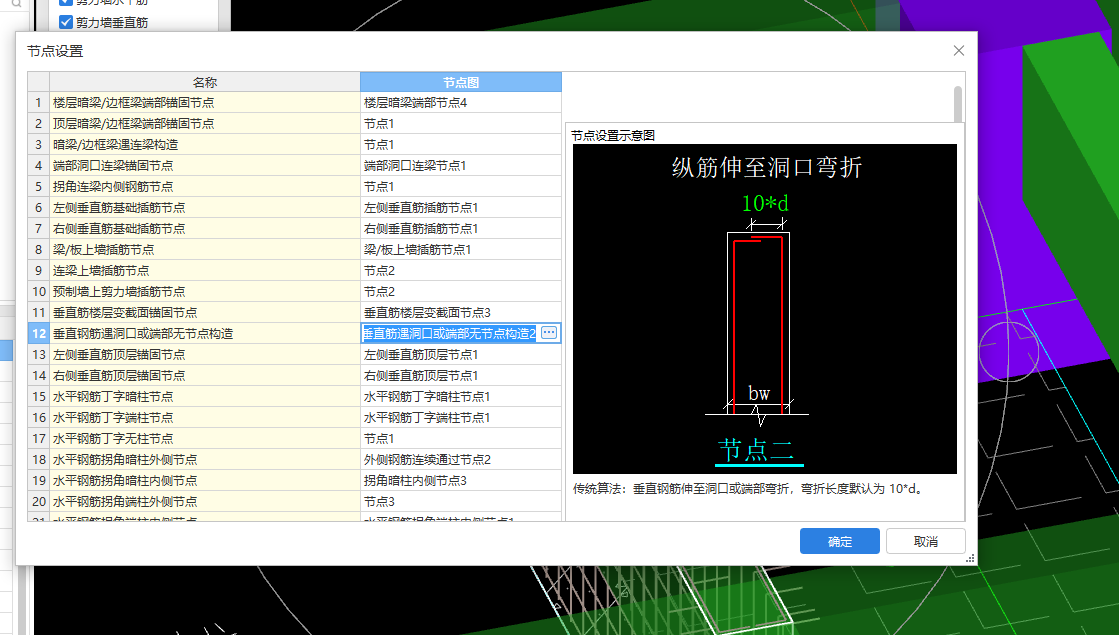Screen dimensions: 1119x635
Task: Click cell 右侧垂直筋顶层节点1
Action: (461, 375)
